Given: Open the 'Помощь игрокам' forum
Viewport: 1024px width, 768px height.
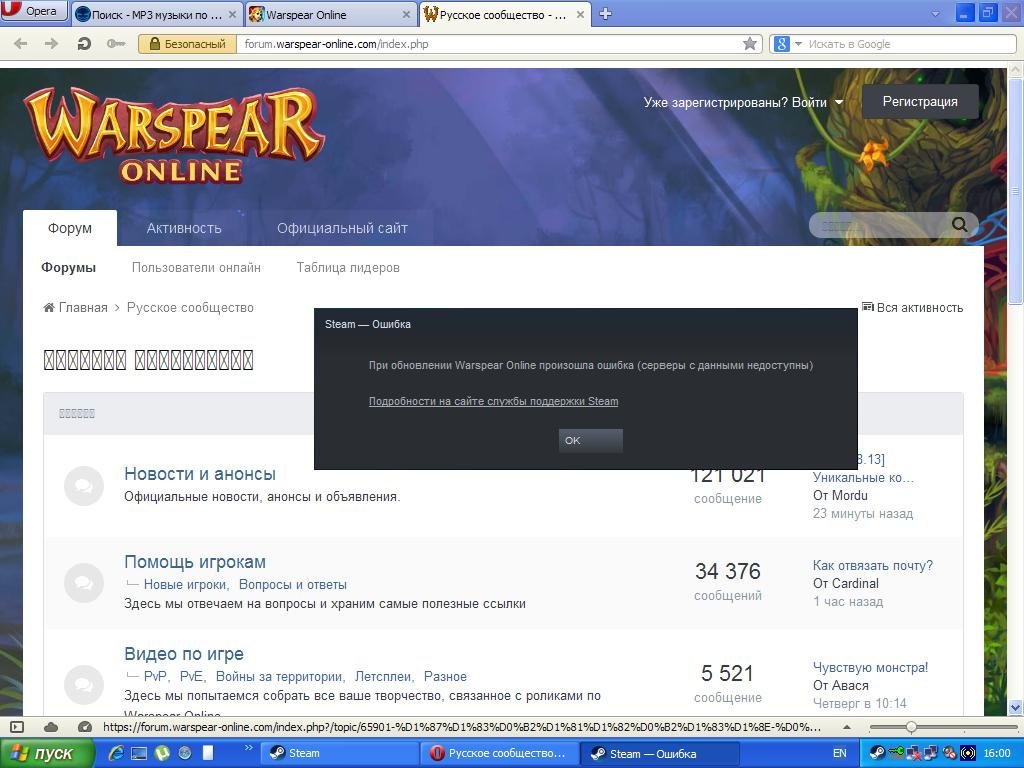Looking at the screenshot, I should [195, 562].
